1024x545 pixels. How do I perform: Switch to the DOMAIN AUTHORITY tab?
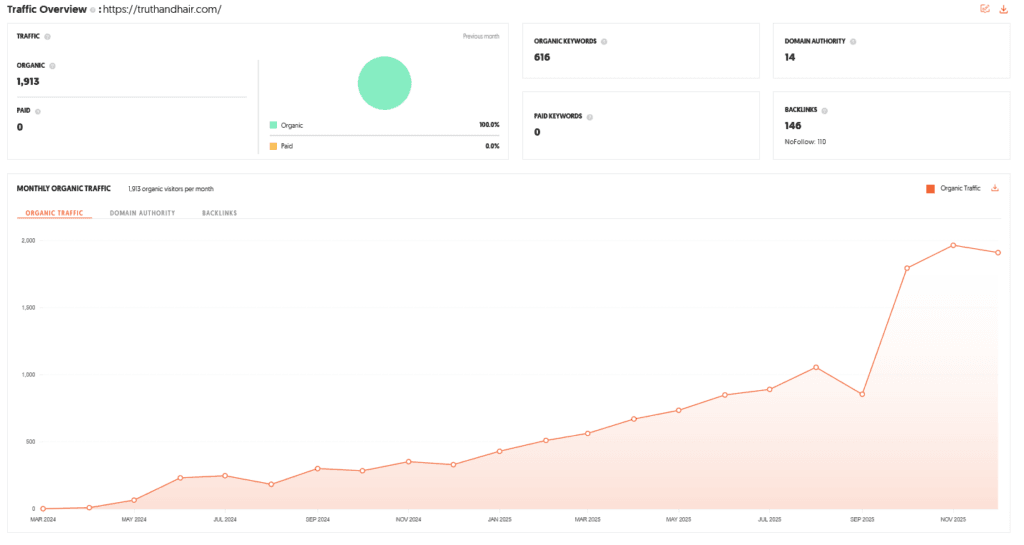142,213
